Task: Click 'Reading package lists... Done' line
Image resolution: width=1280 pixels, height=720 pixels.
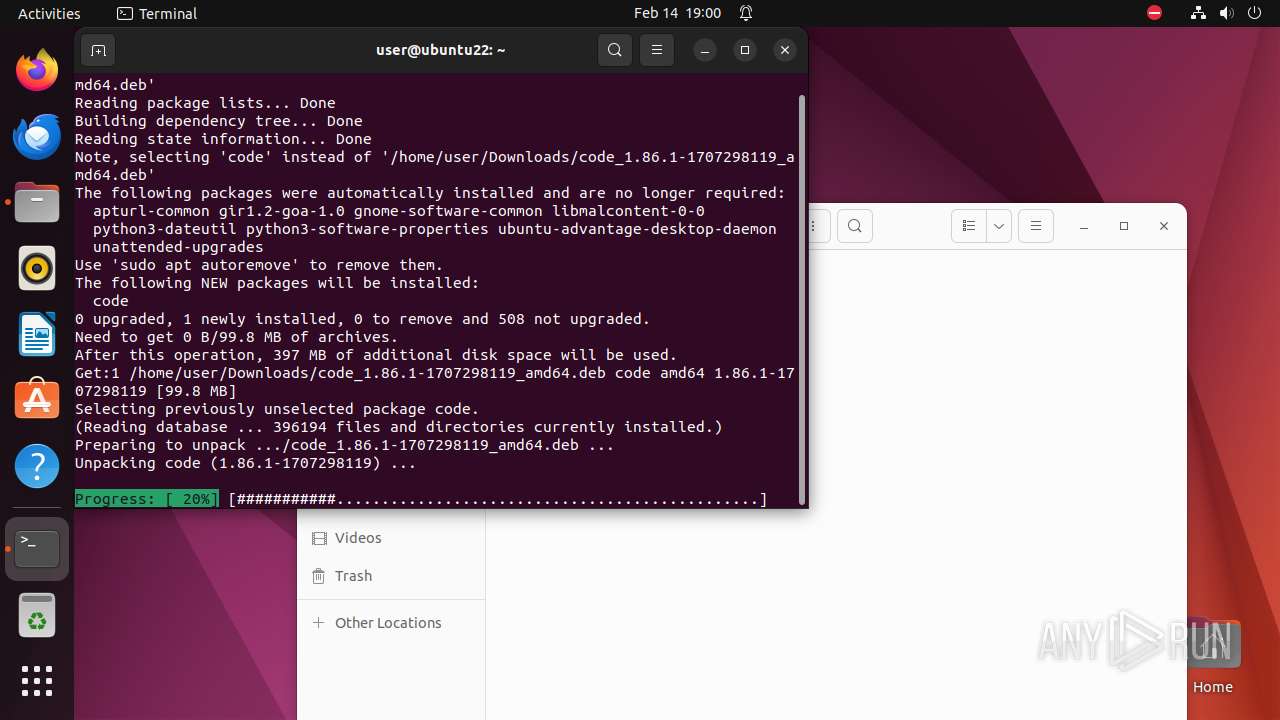Action: coord(205,103)
